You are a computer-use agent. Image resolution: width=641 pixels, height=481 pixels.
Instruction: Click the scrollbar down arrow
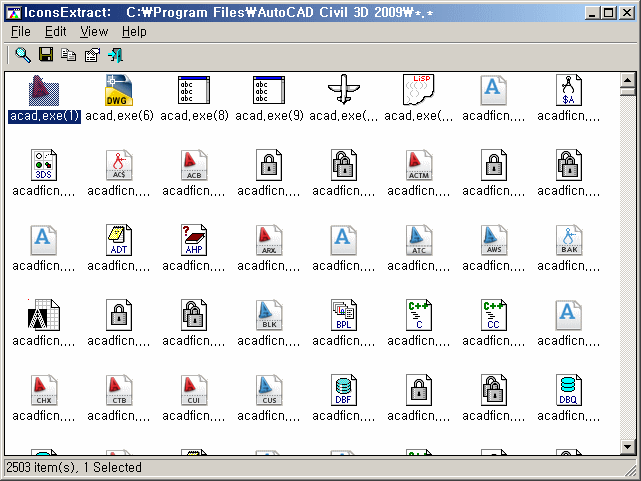pyautogui.click(x=627, y=446)
